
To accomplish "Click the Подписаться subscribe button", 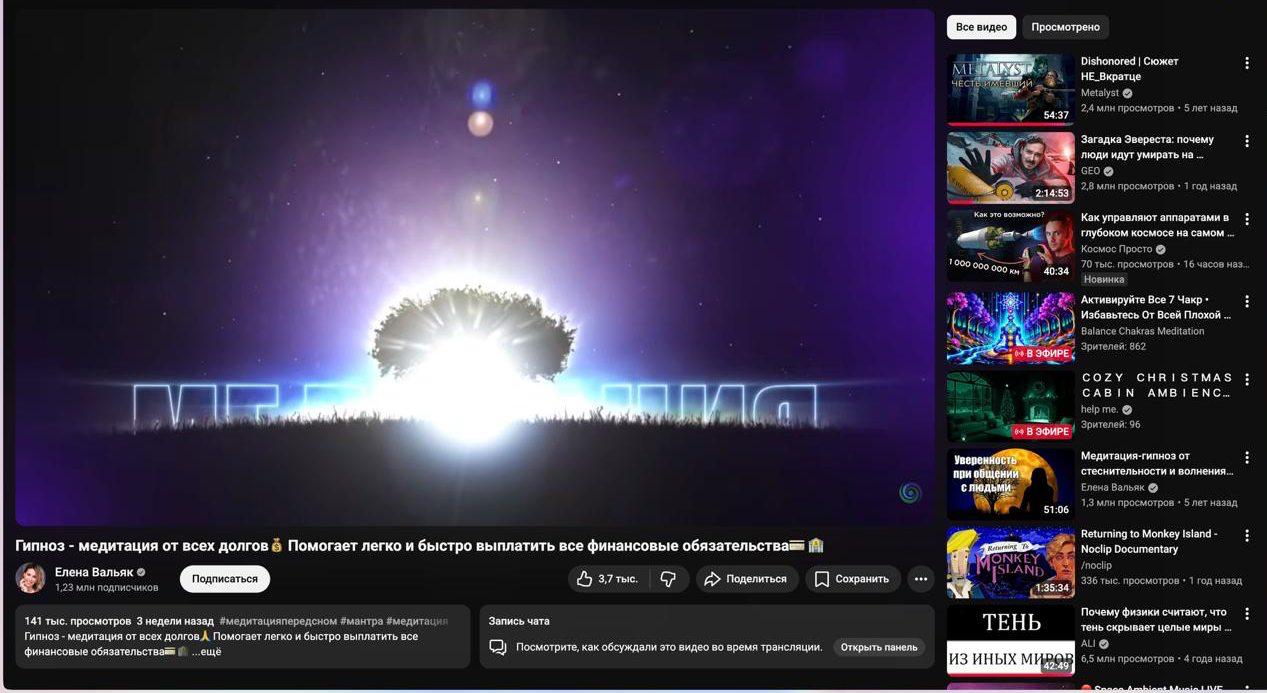I will pos(225,579).
